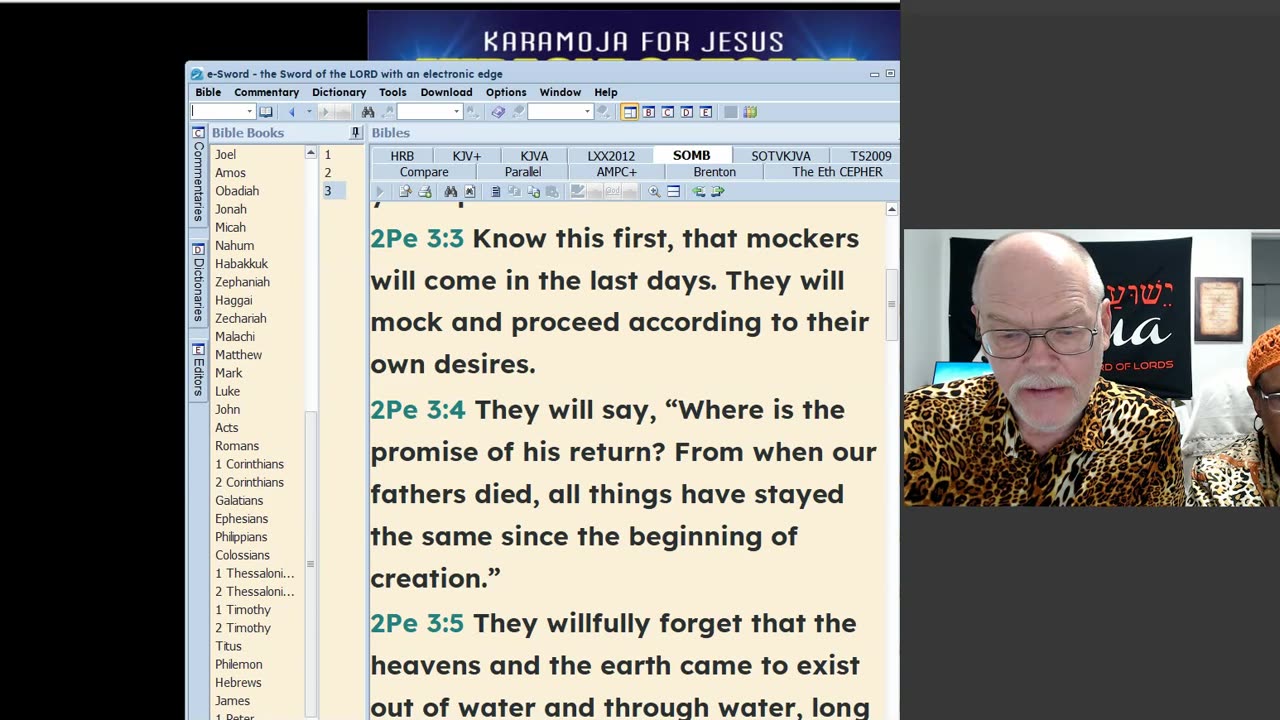
Task: Click the Bible text scroll-up arrow
Action: [x=891, y=210]
